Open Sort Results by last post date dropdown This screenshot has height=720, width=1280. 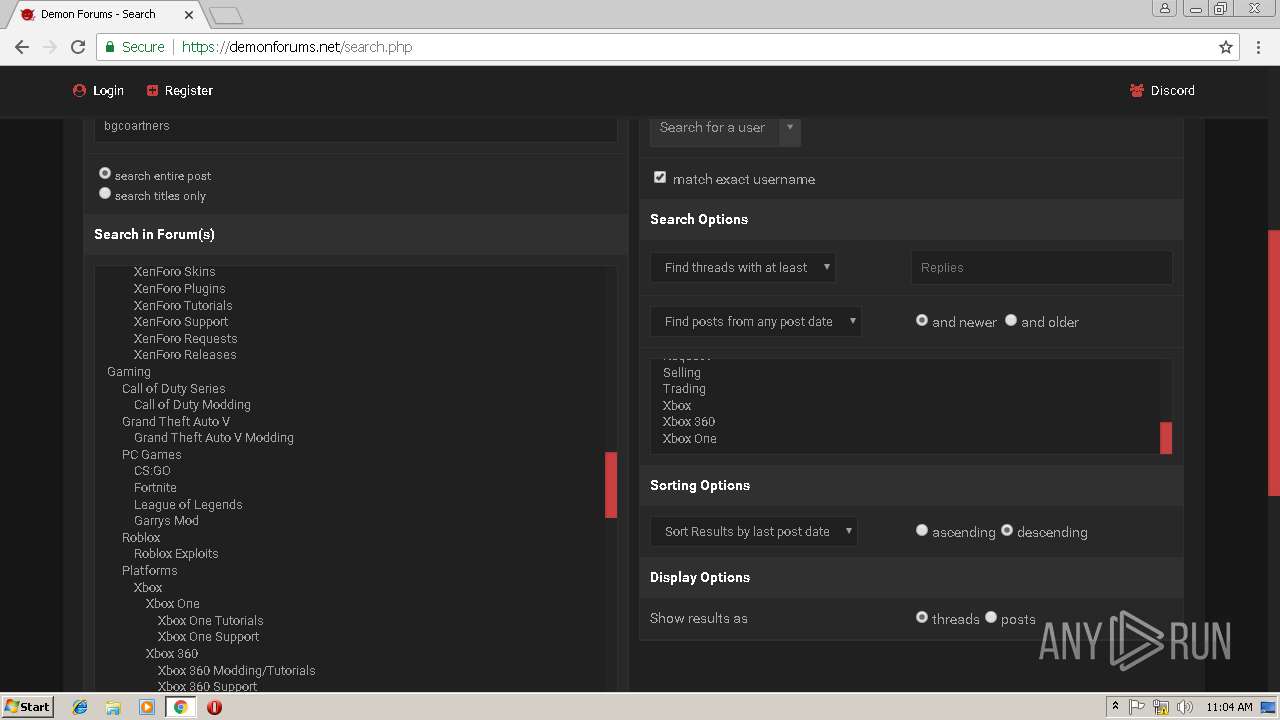tap(754, 531)
